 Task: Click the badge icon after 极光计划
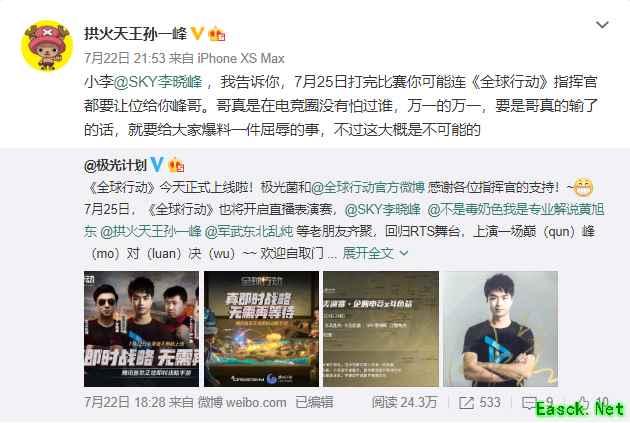click(176, 165)
